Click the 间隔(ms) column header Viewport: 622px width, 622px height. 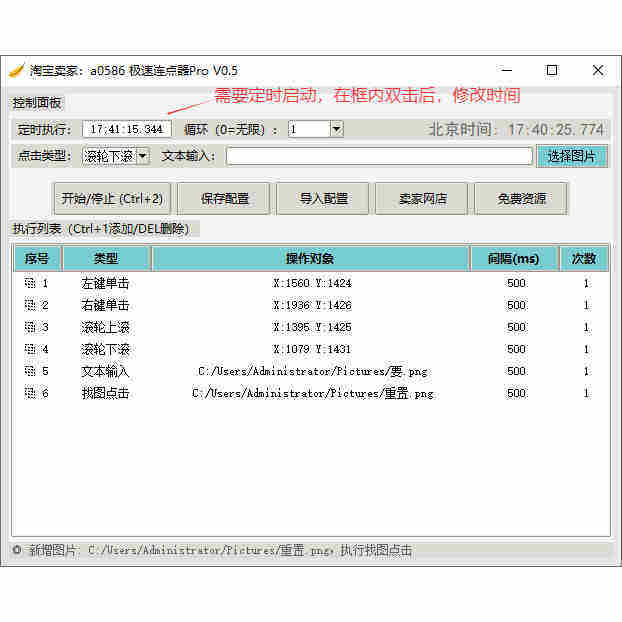click(514, 259)
